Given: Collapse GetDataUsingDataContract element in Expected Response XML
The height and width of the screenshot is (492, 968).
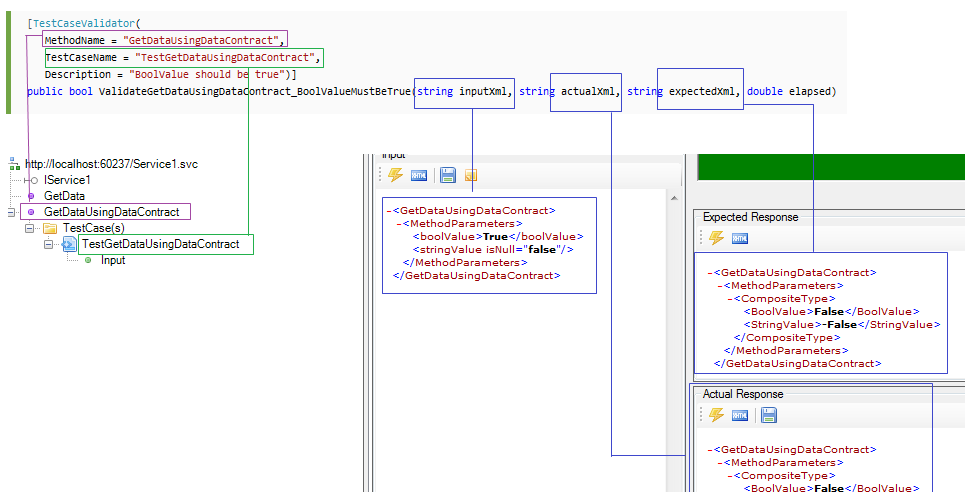Looking at the screenshot, I should [x=710, y=272].
